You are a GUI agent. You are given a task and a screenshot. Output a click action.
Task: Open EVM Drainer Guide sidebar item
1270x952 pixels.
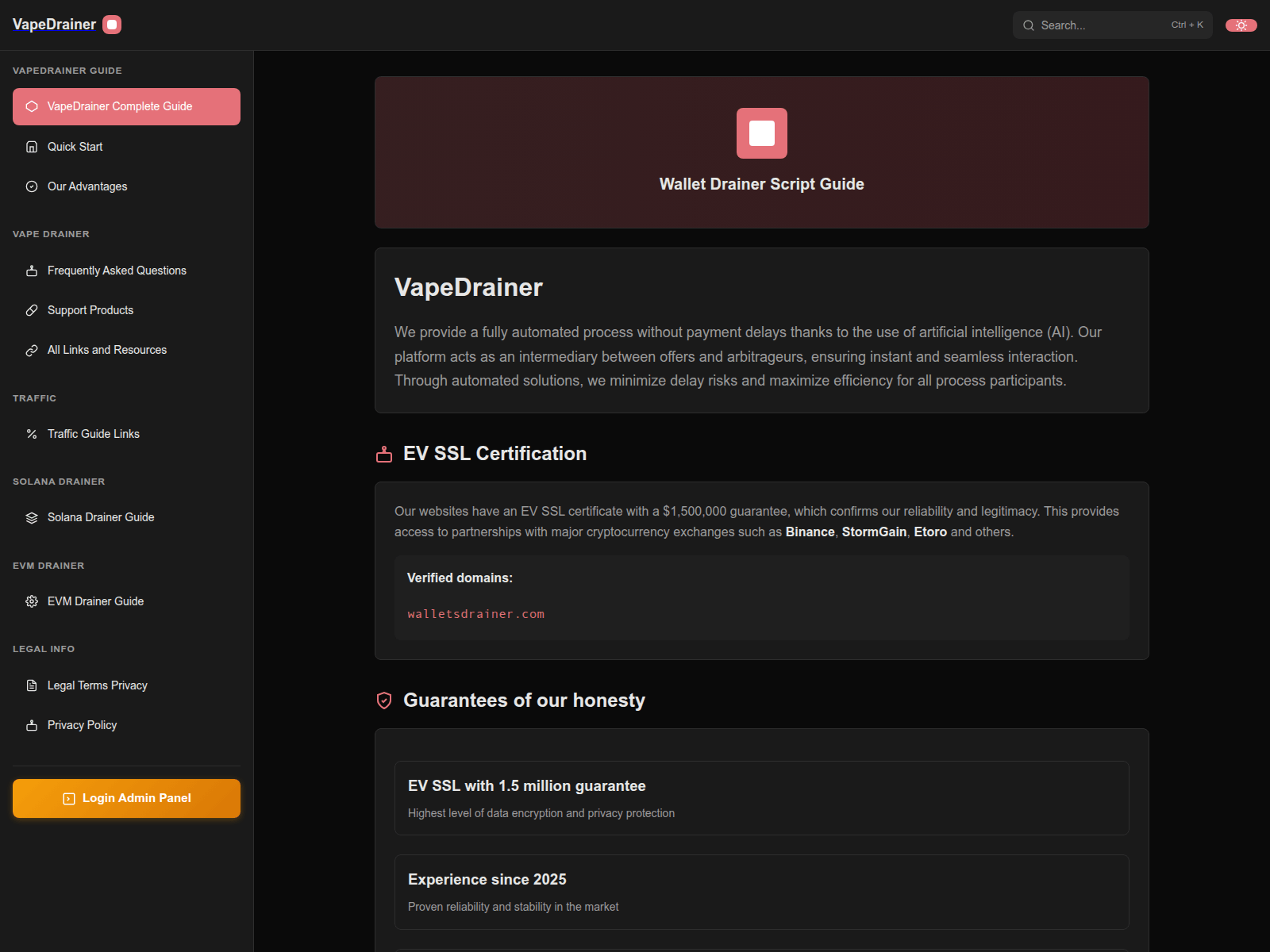pyautogui.click(x=126, y=601)
